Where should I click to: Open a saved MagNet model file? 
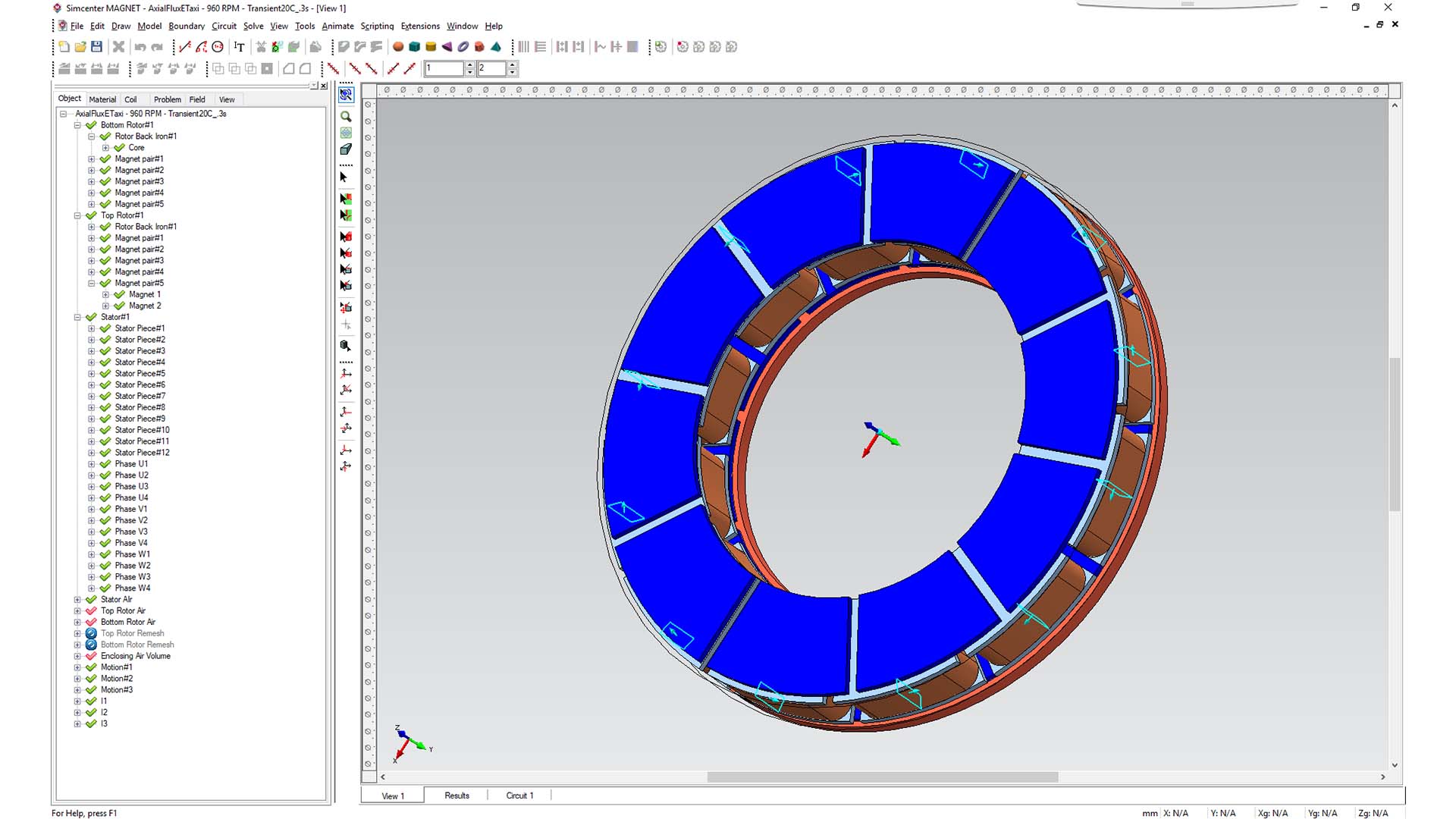pyautogui.click(x=80, y=46)
